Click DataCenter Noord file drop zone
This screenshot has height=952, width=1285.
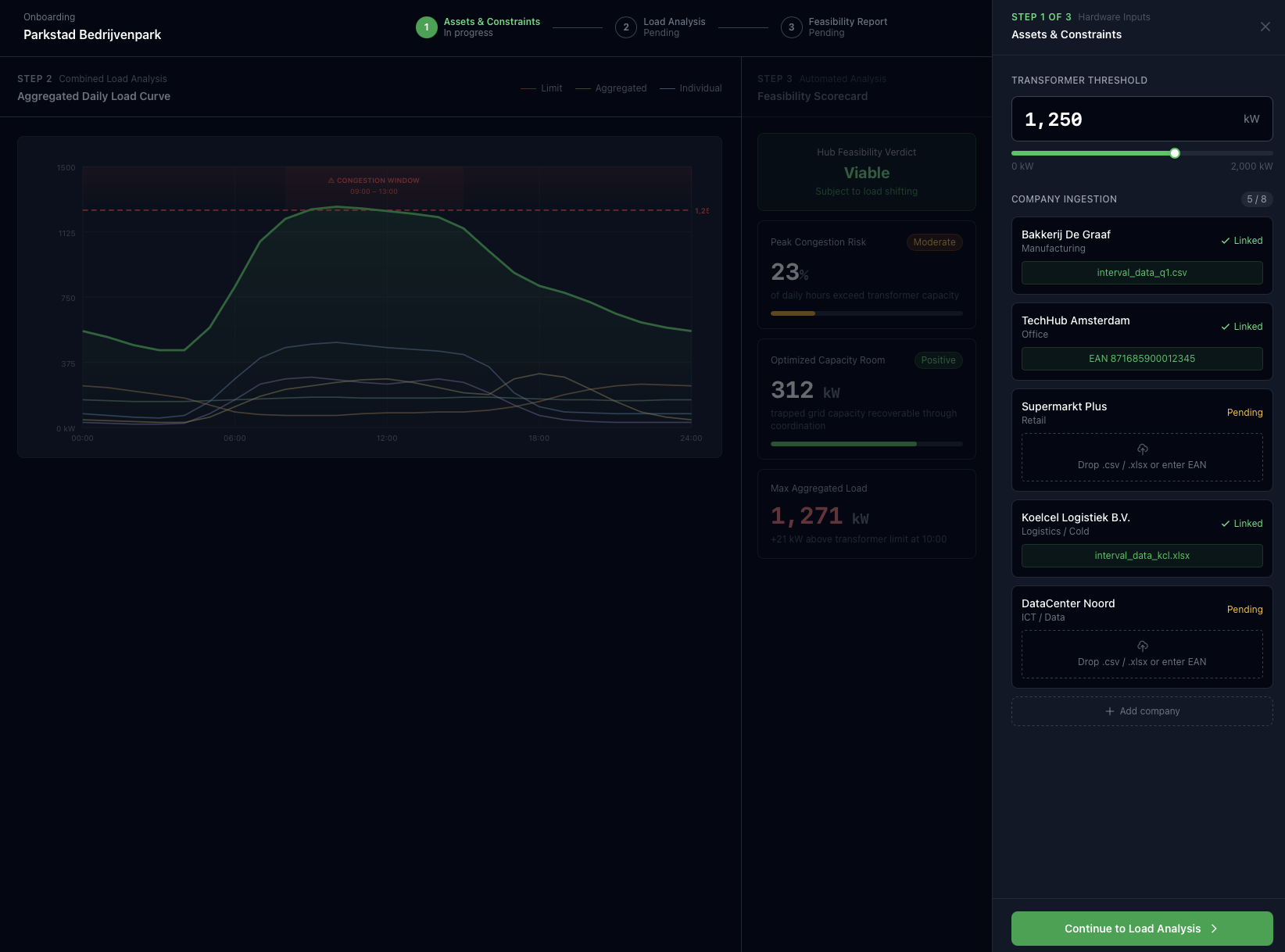(1142, 654)
